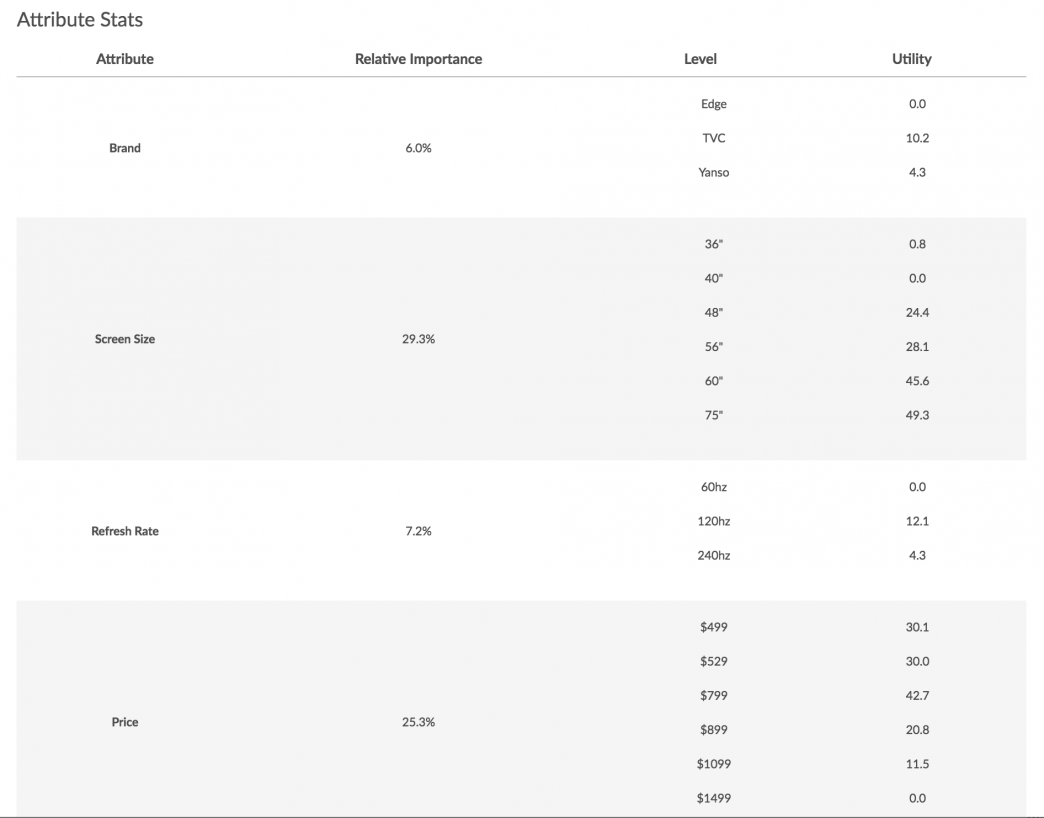Select the Edge brand level
This screenshot has width=1044, height=818.
click(714, 104)
